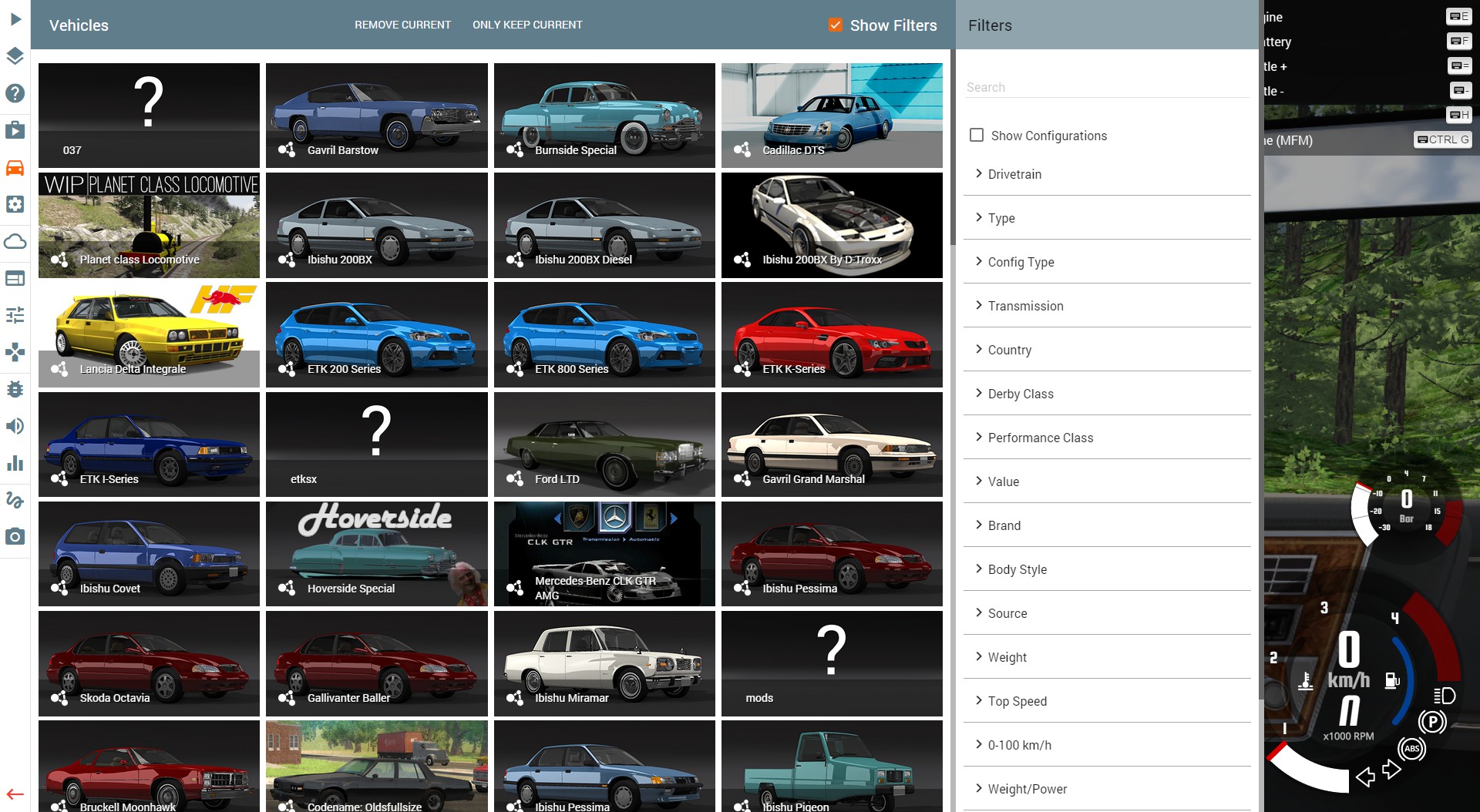Screen dimensions: 1480x812
Task: Select the 037 unknown vehicle tile
Action: (x=149, y=116)
